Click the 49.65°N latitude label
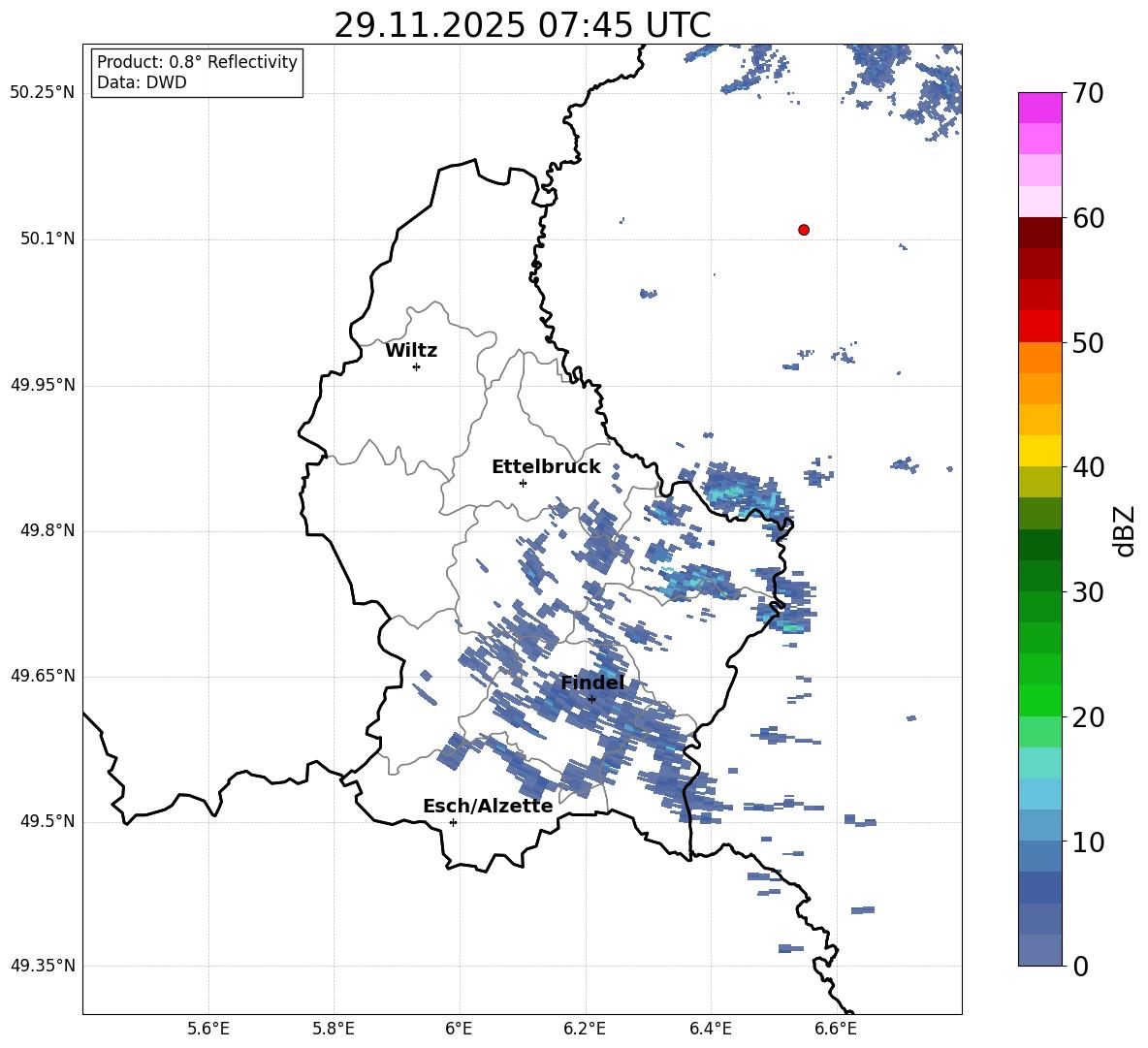This screenshot has width=1148, height=1048. 43,675
